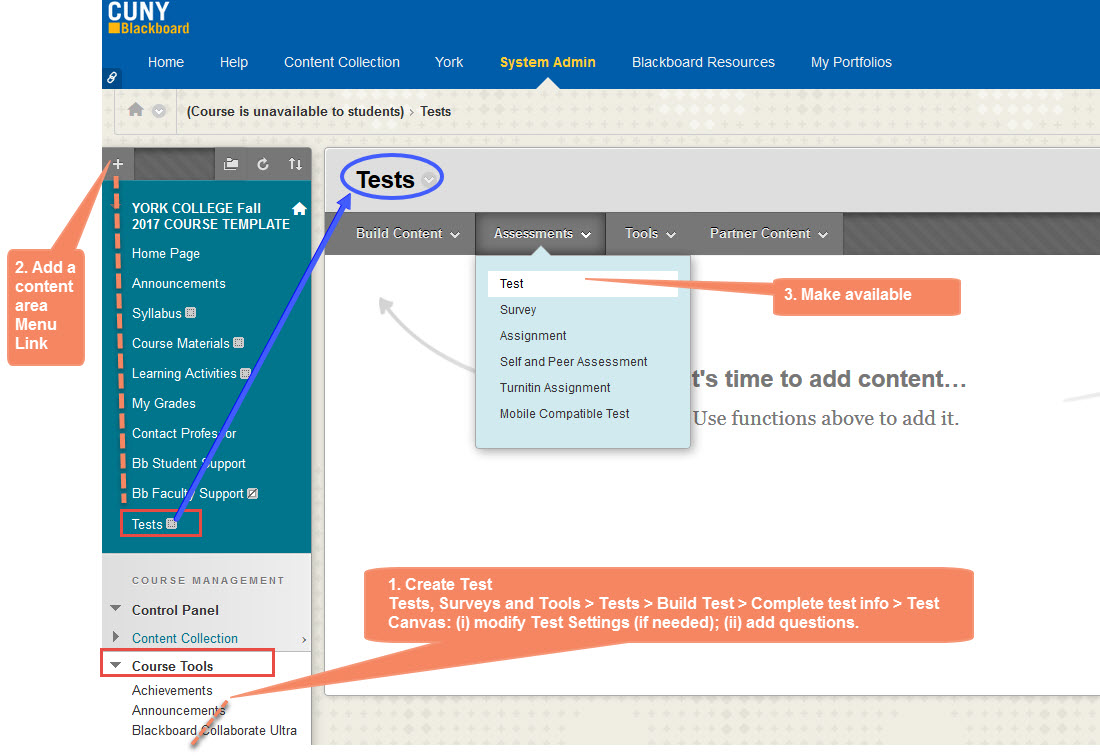Expand the breadcrumb chevron next to home icon
Viewport: 1100px width, 756px height.
(157, 111)
